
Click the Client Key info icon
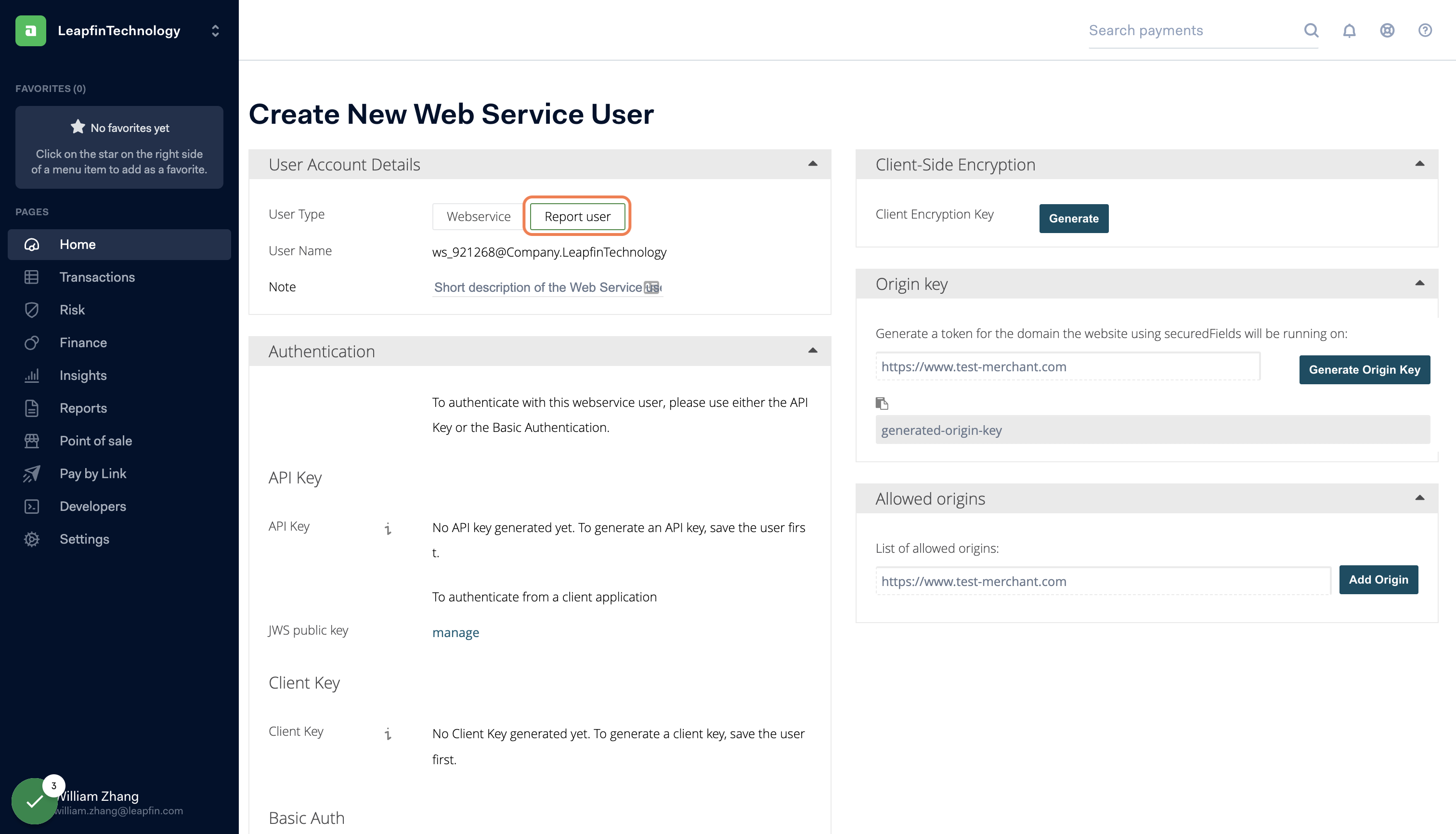pos(388,734)
